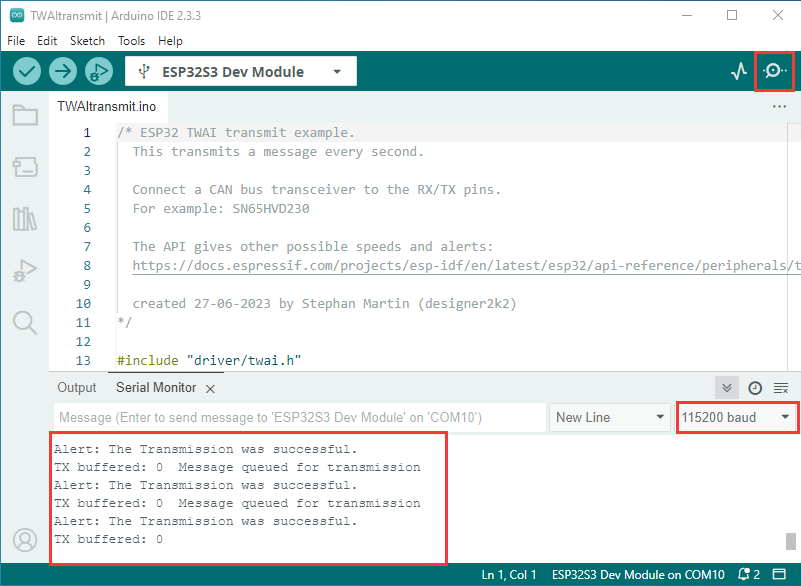Click the '/* ESP32 TWAI transmit example.' line
The height and width of the screenshot is (586, 801).
[x=235, y=133]
